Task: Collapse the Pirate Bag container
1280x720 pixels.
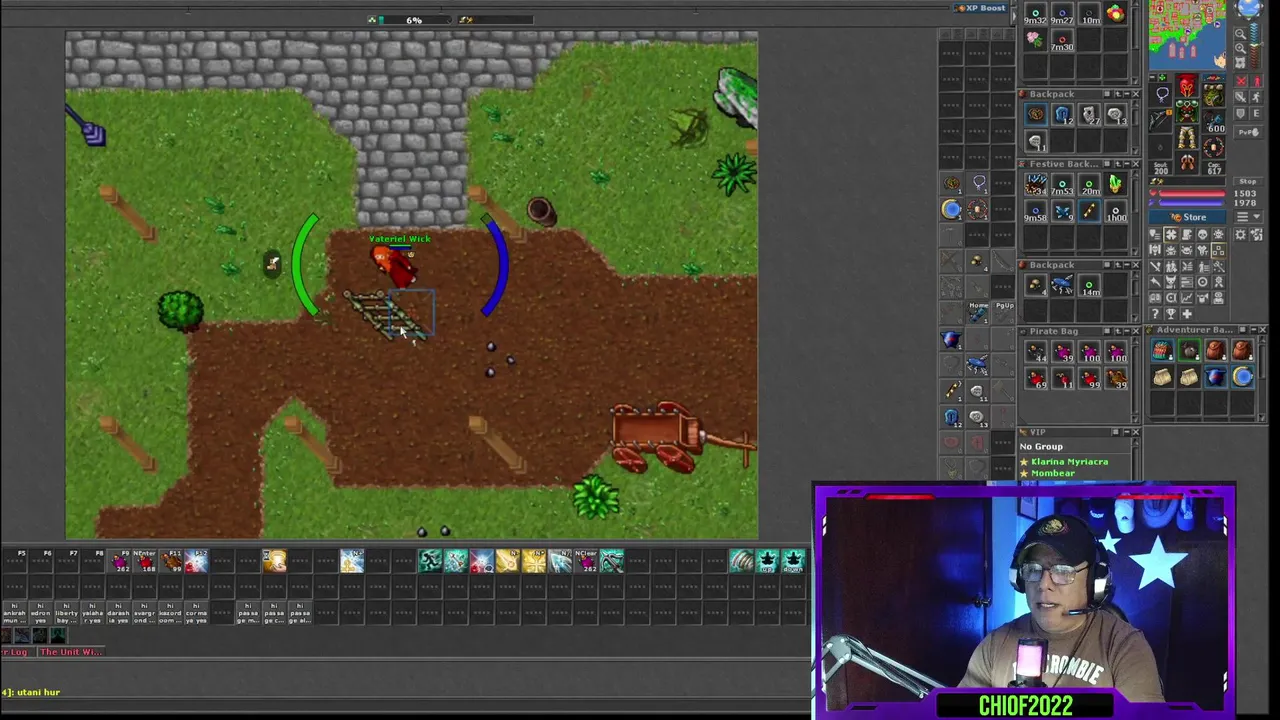Action: (x=1127, y=331)
